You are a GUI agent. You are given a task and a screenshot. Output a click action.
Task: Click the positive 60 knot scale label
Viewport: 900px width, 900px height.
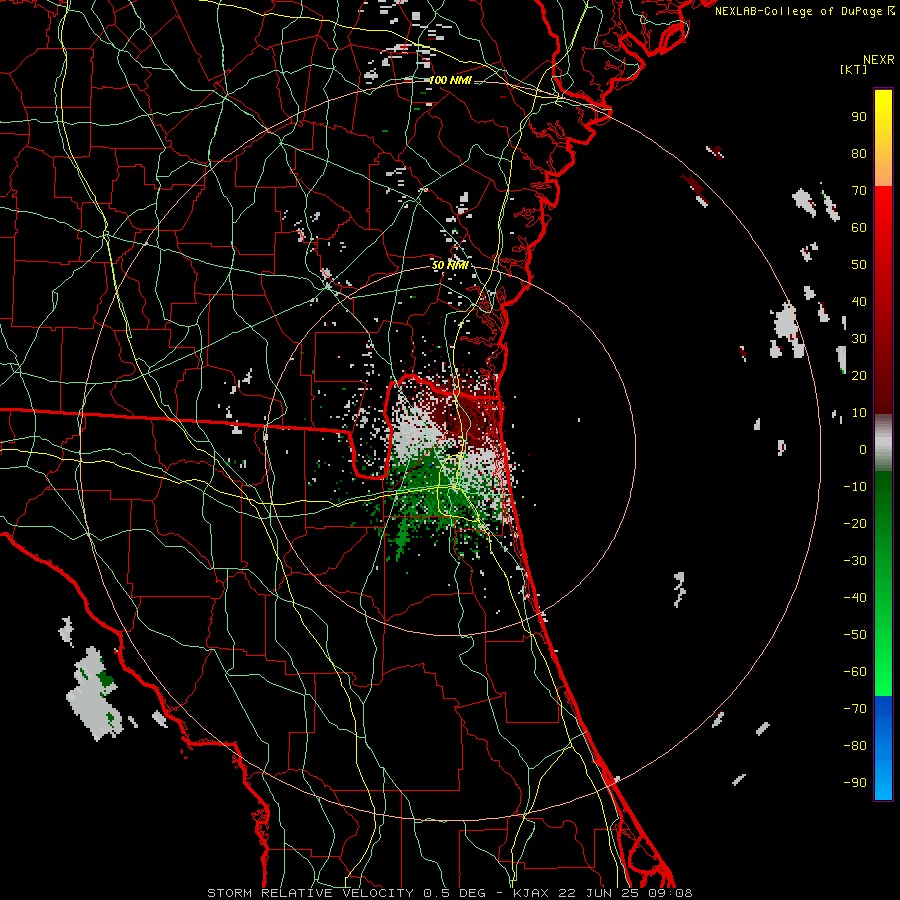(859, 227)
